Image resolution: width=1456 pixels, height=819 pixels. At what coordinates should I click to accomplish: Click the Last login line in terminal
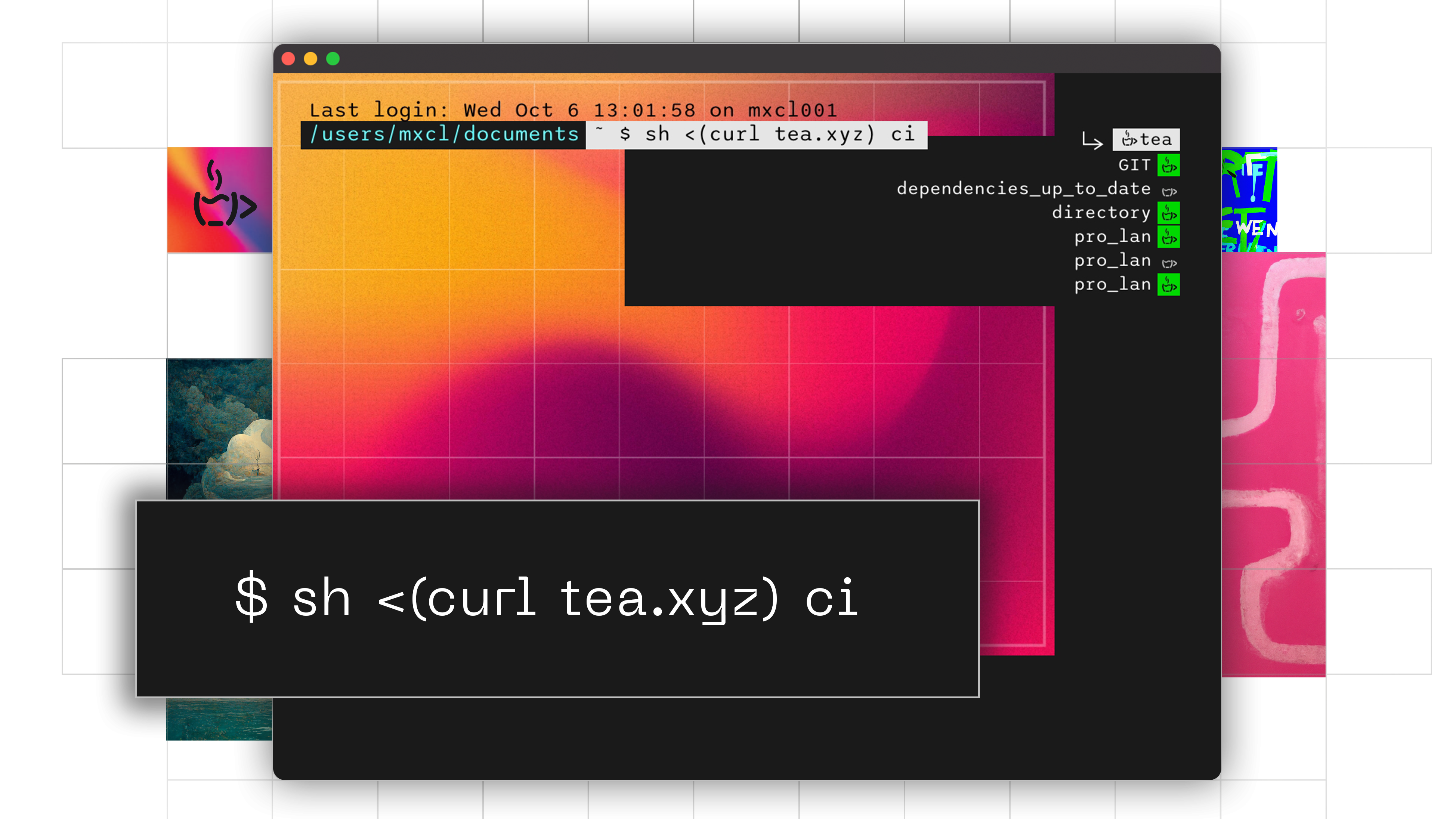coord(572,109)
